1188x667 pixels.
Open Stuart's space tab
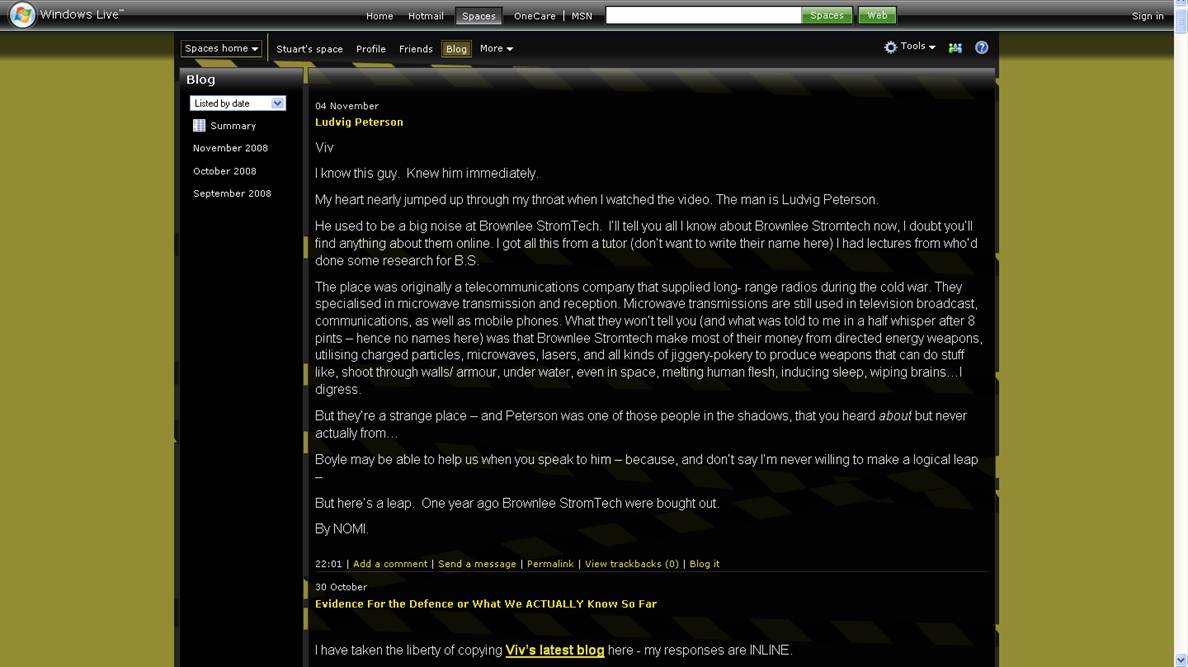309,49
